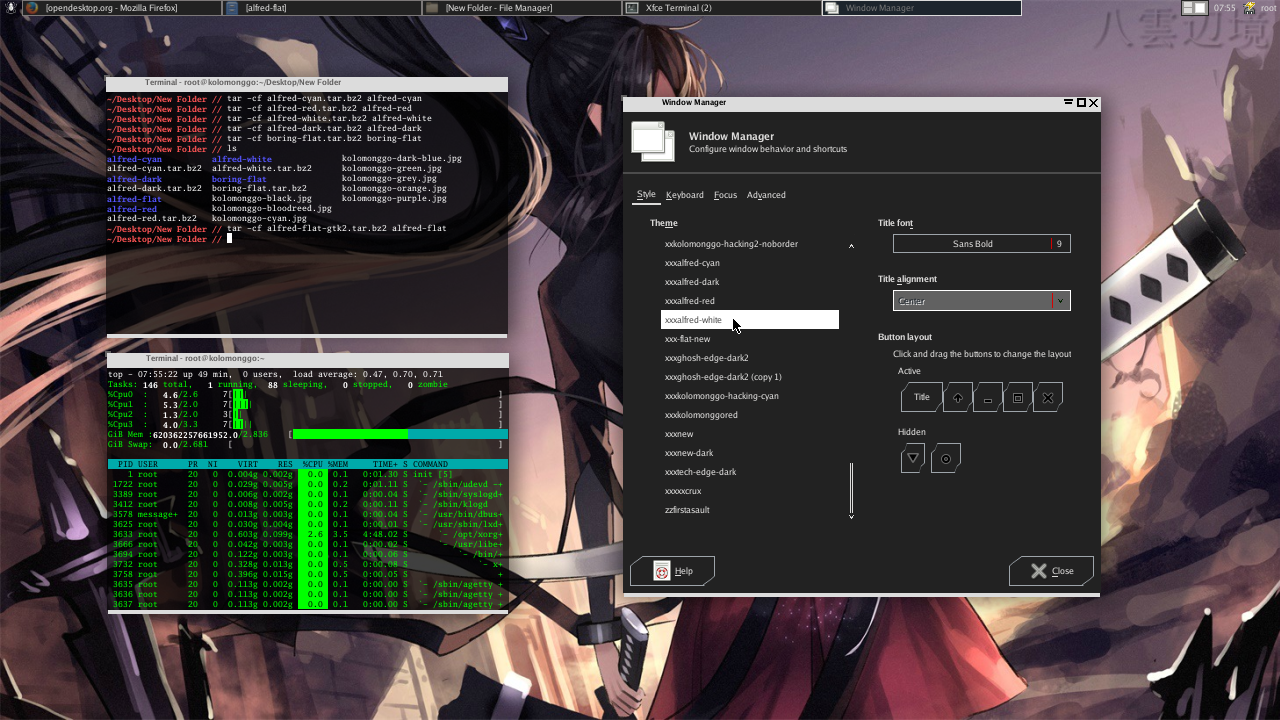This screenshot has width=1280, height=720.
Task: Switch to opendesktop.org Firefox taskbar window
Action: point(121,8)
